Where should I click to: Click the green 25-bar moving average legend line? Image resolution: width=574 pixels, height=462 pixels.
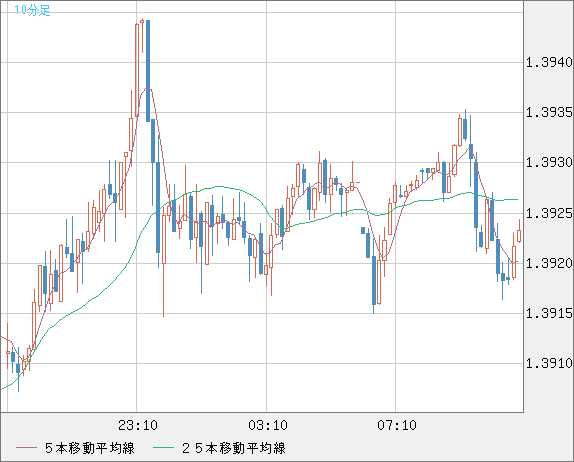(163, 448)
